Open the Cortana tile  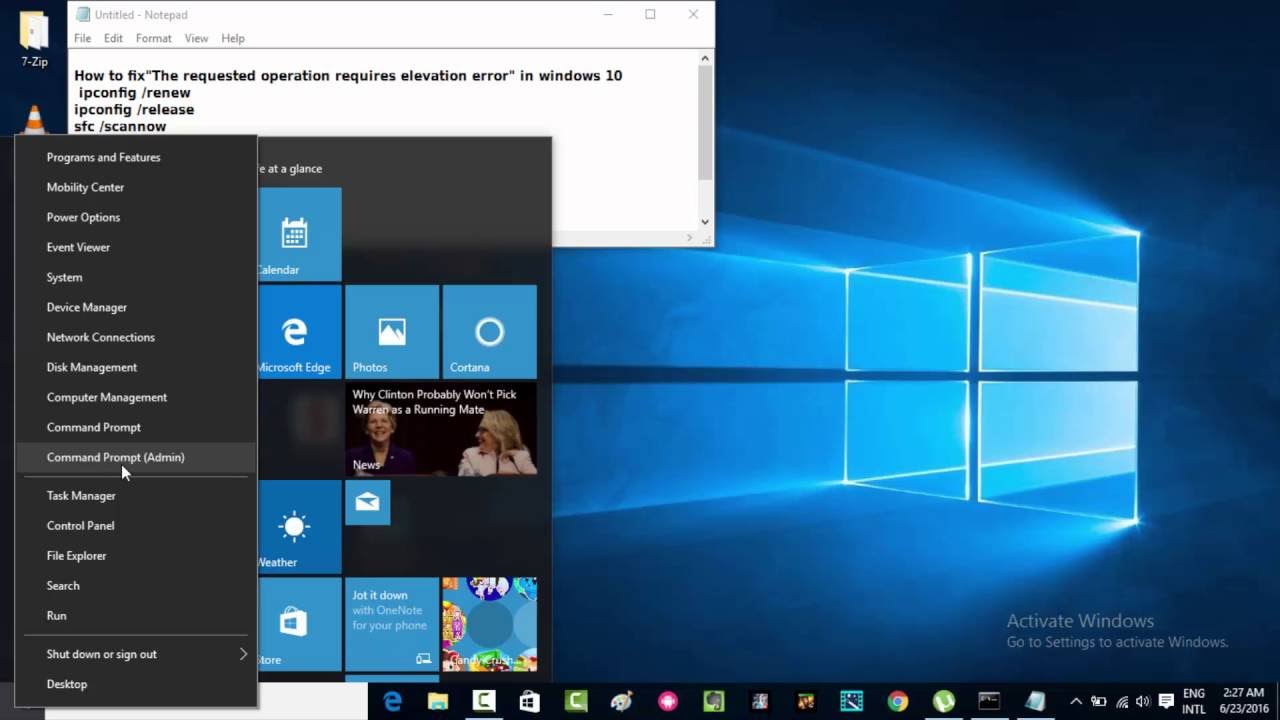click(489, 332)
